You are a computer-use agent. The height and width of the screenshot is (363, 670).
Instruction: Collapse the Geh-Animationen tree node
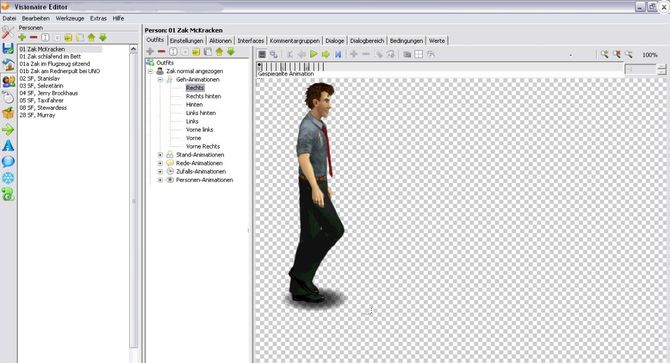click(160, 79)
